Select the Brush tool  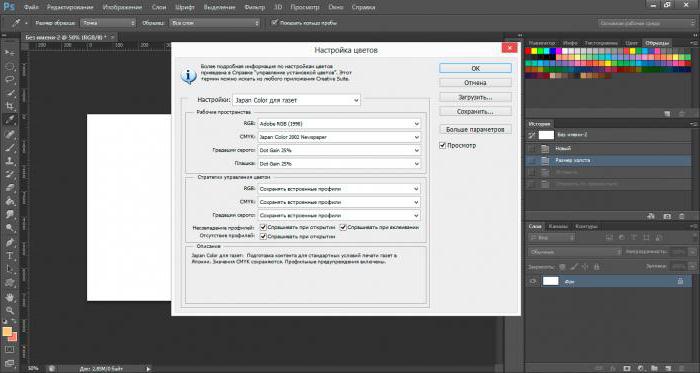10,147
